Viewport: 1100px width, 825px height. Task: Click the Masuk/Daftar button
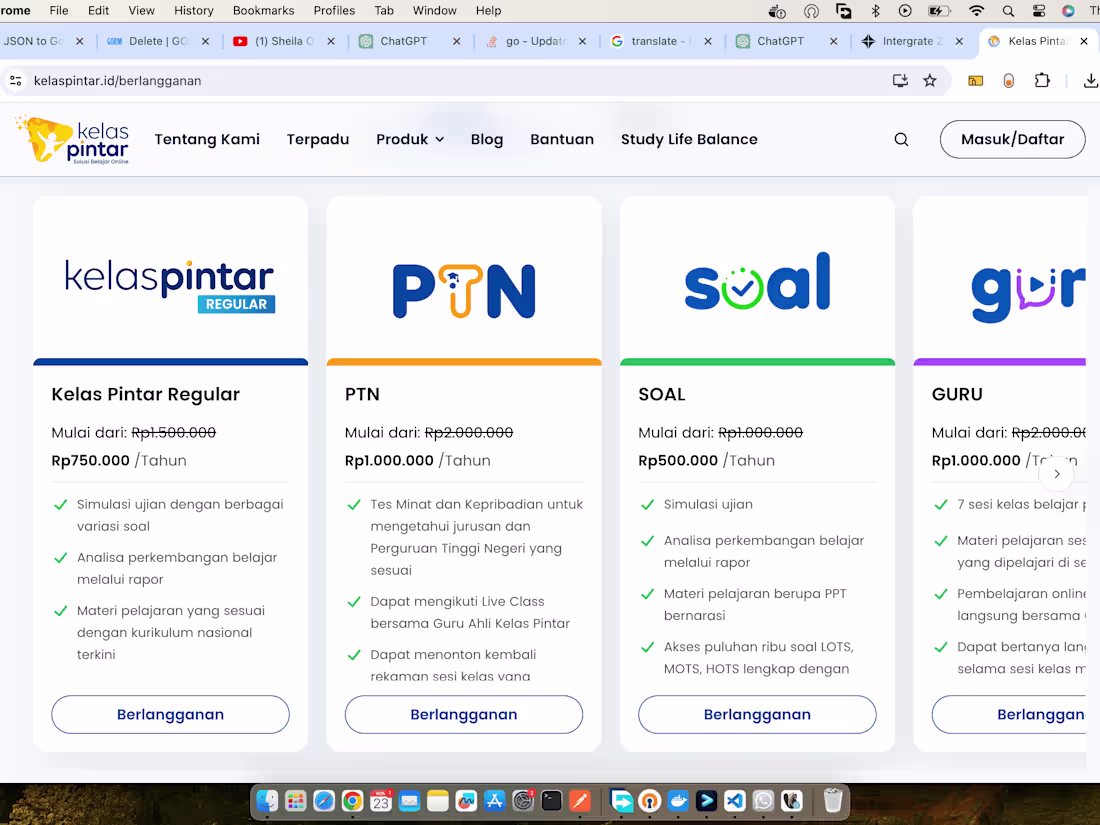click(1012, 139)
